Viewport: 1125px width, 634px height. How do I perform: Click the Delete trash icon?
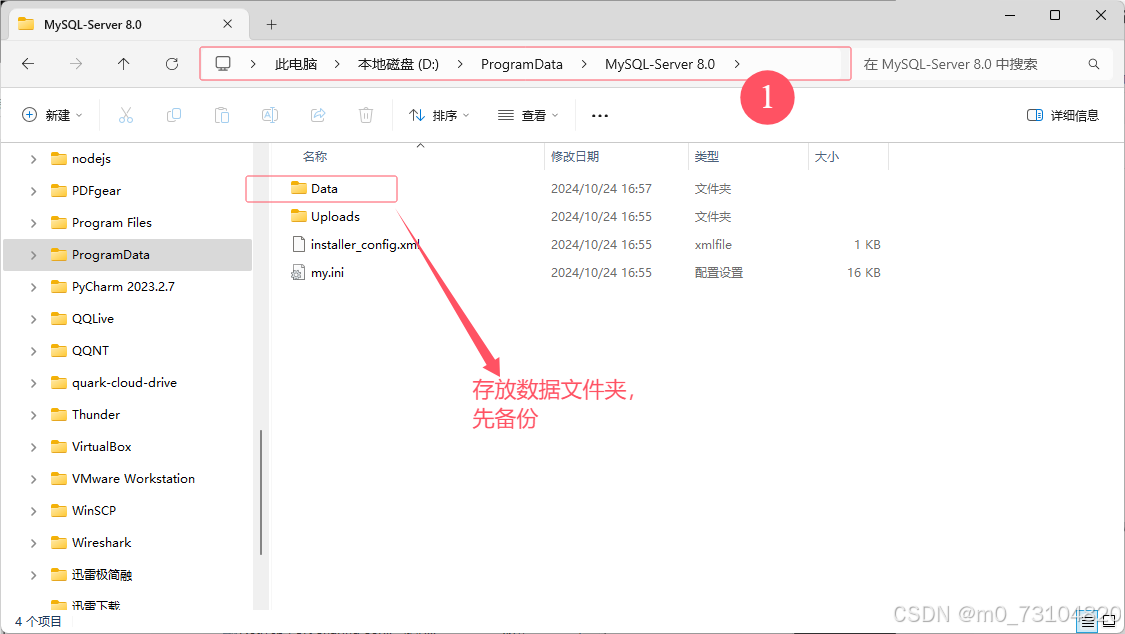(366, 115)
